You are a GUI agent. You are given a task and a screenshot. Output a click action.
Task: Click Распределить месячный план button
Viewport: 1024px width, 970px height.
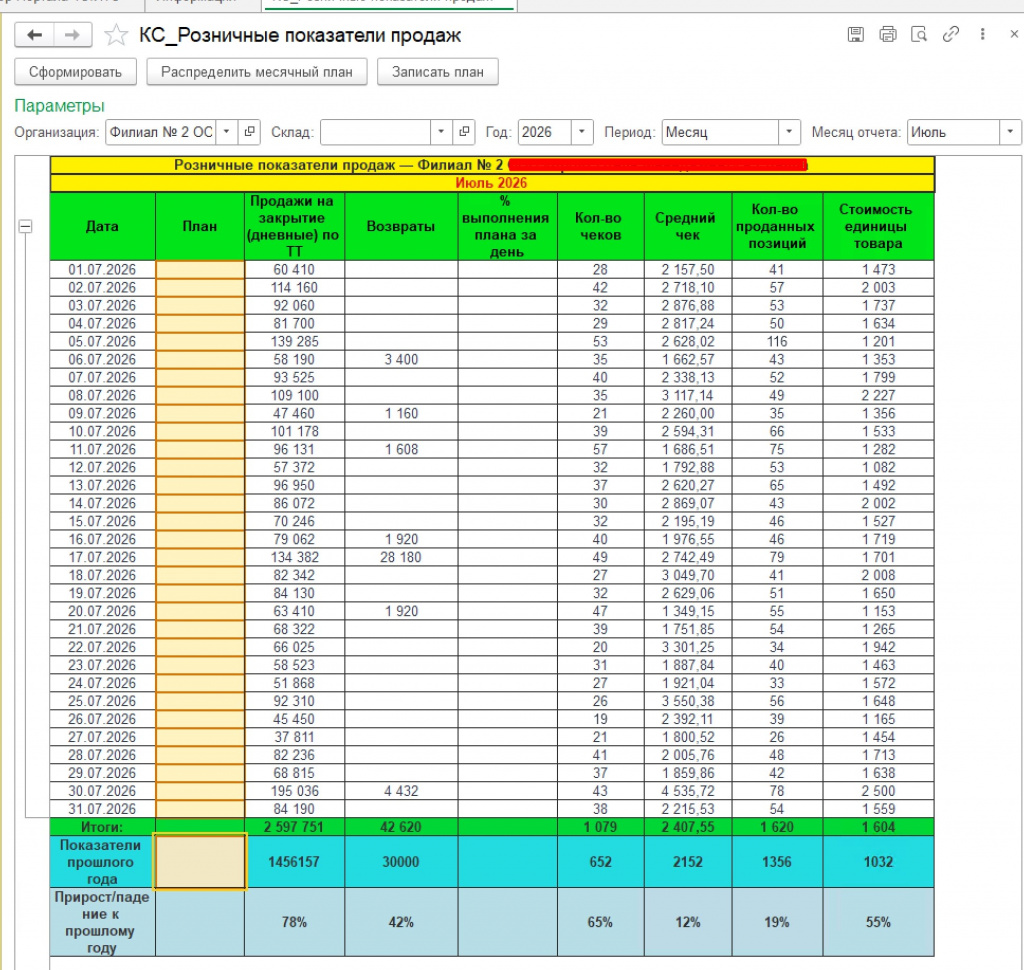[x=257, y=72]
